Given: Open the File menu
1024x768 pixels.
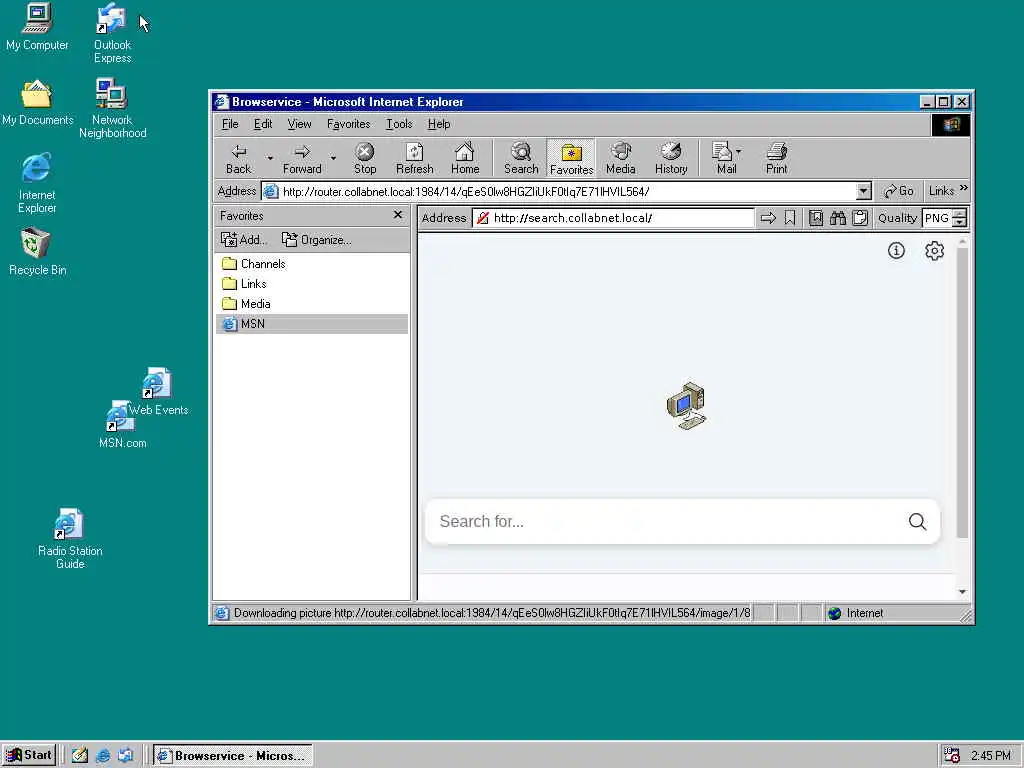Looking at the screenshot, I should [x=230, y=124].
